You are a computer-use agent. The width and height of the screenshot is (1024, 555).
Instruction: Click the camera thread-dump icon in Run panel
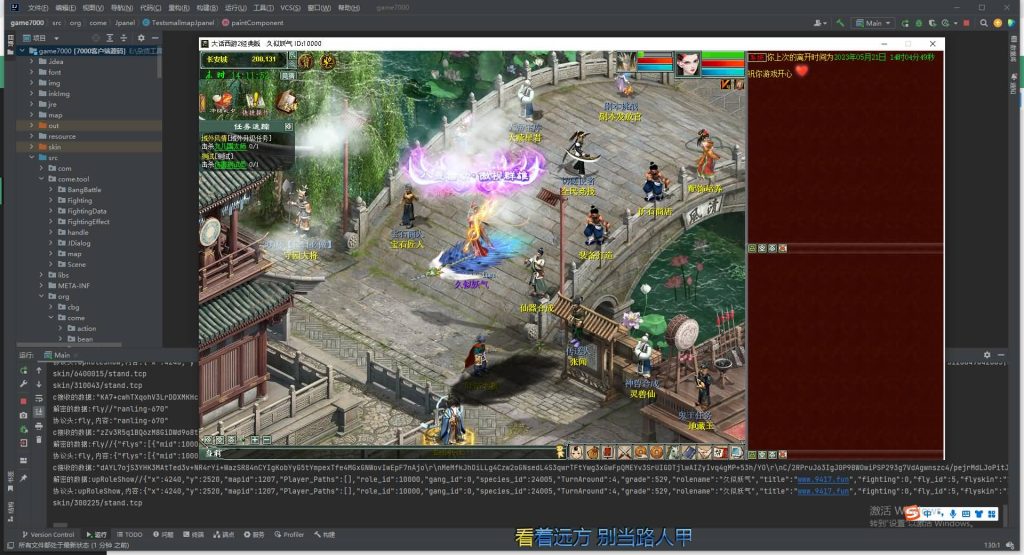pos(23,414)
